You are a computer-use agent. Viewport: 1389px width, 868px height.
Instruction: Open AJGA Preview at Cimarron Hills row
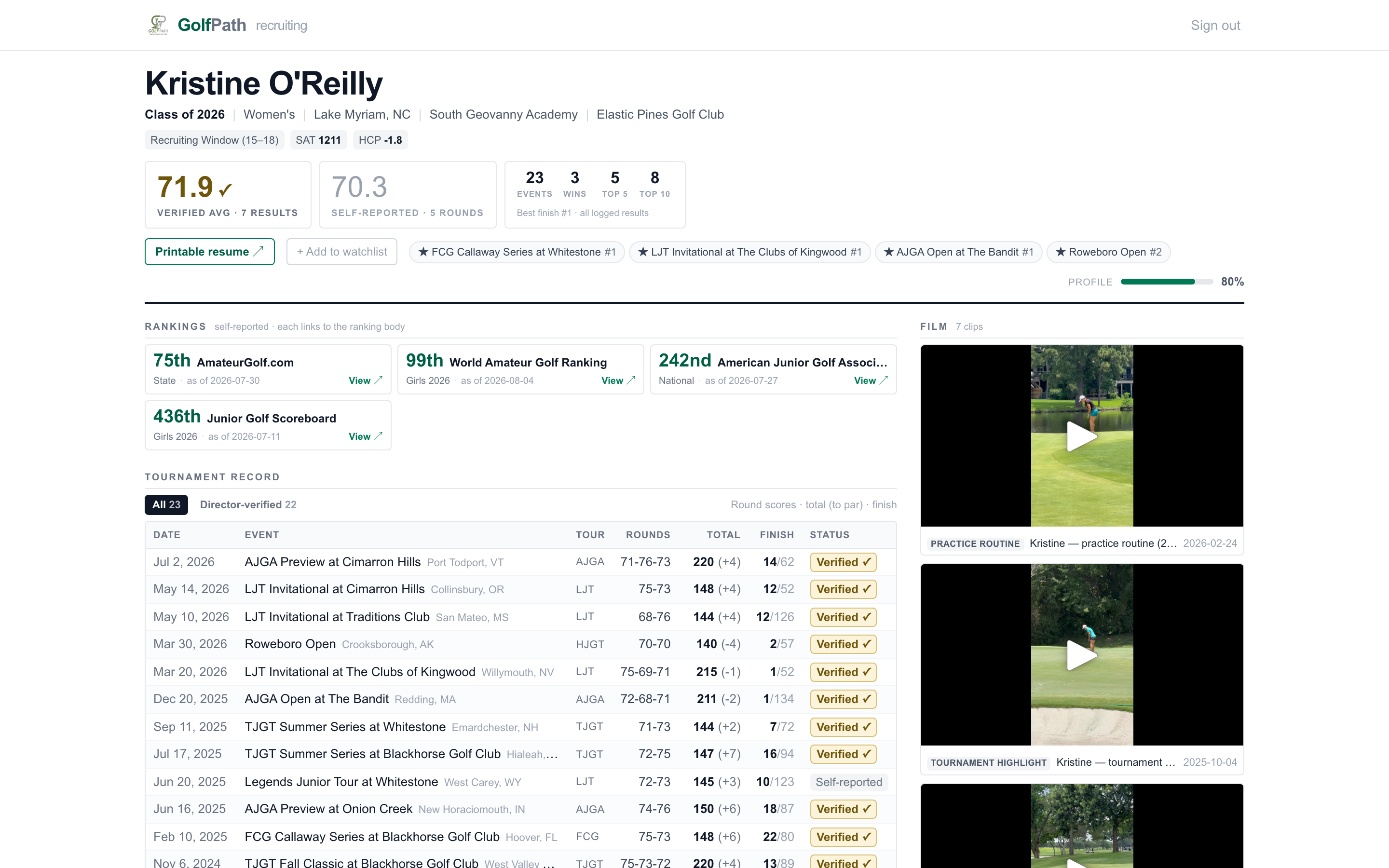(520, 562)
